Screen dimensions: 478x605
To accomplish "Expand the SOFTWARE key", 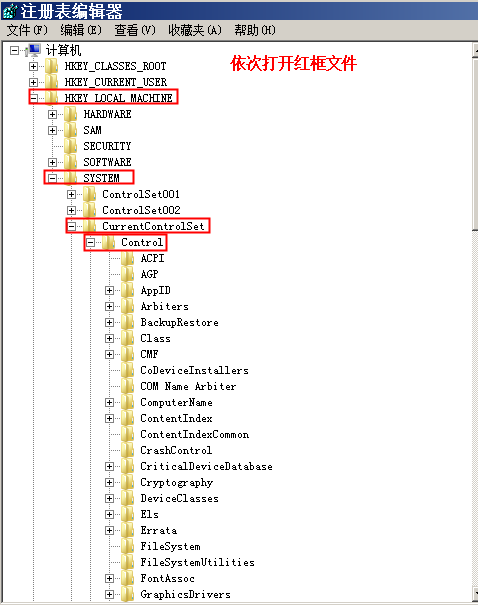I will pos(52,162).
